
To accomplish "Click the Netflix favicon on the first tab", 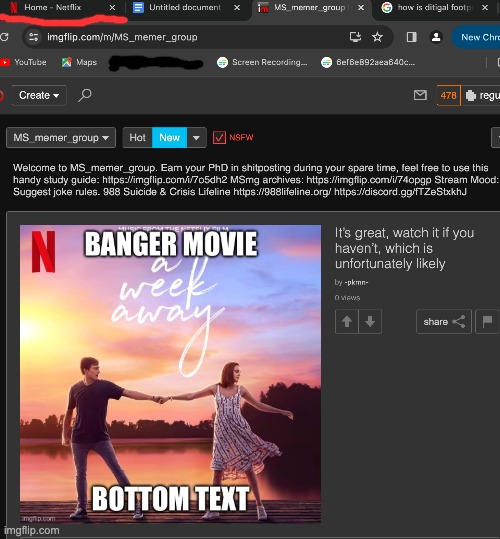I will click(14, 7).
